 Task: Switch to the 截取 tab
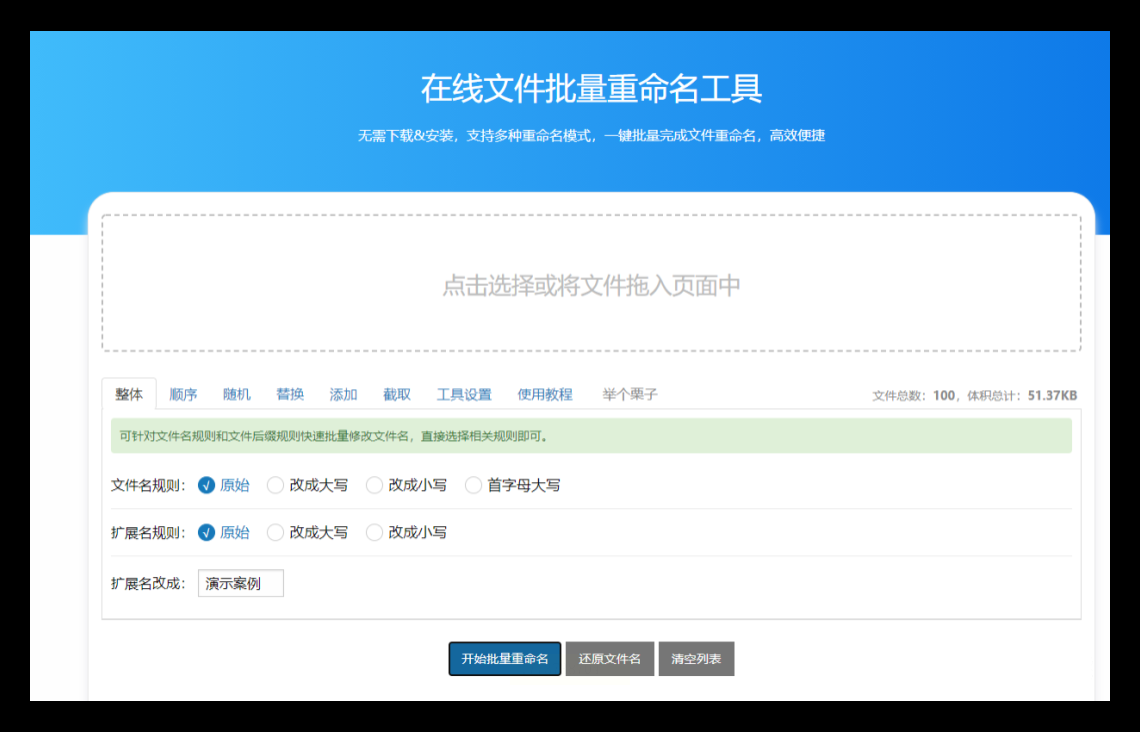(397, 394)
